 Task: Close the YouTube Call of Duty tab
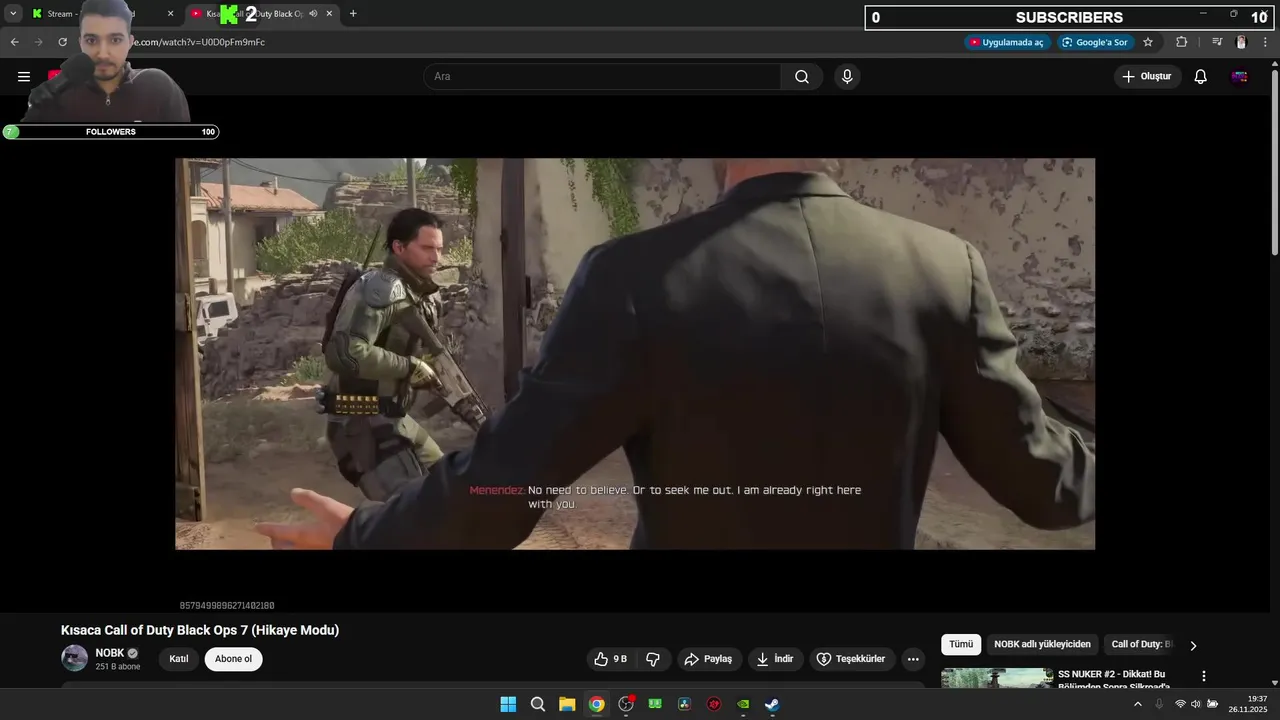(x=329, y=14)
